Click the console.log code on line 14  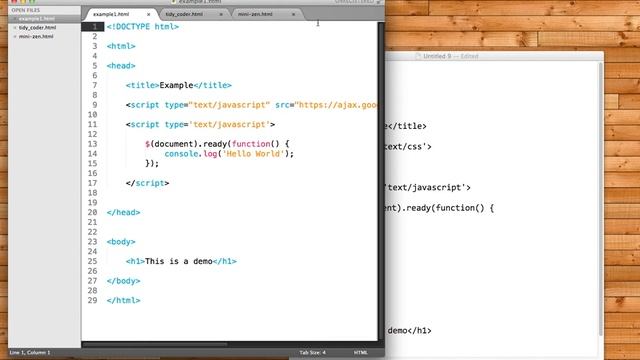(x=191, y=154)
